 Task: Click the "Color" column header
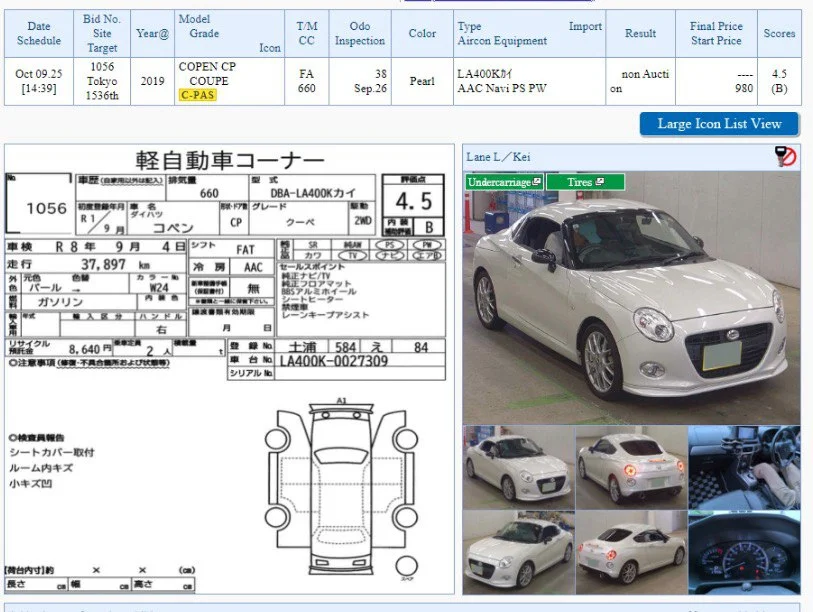pos(422,33)
